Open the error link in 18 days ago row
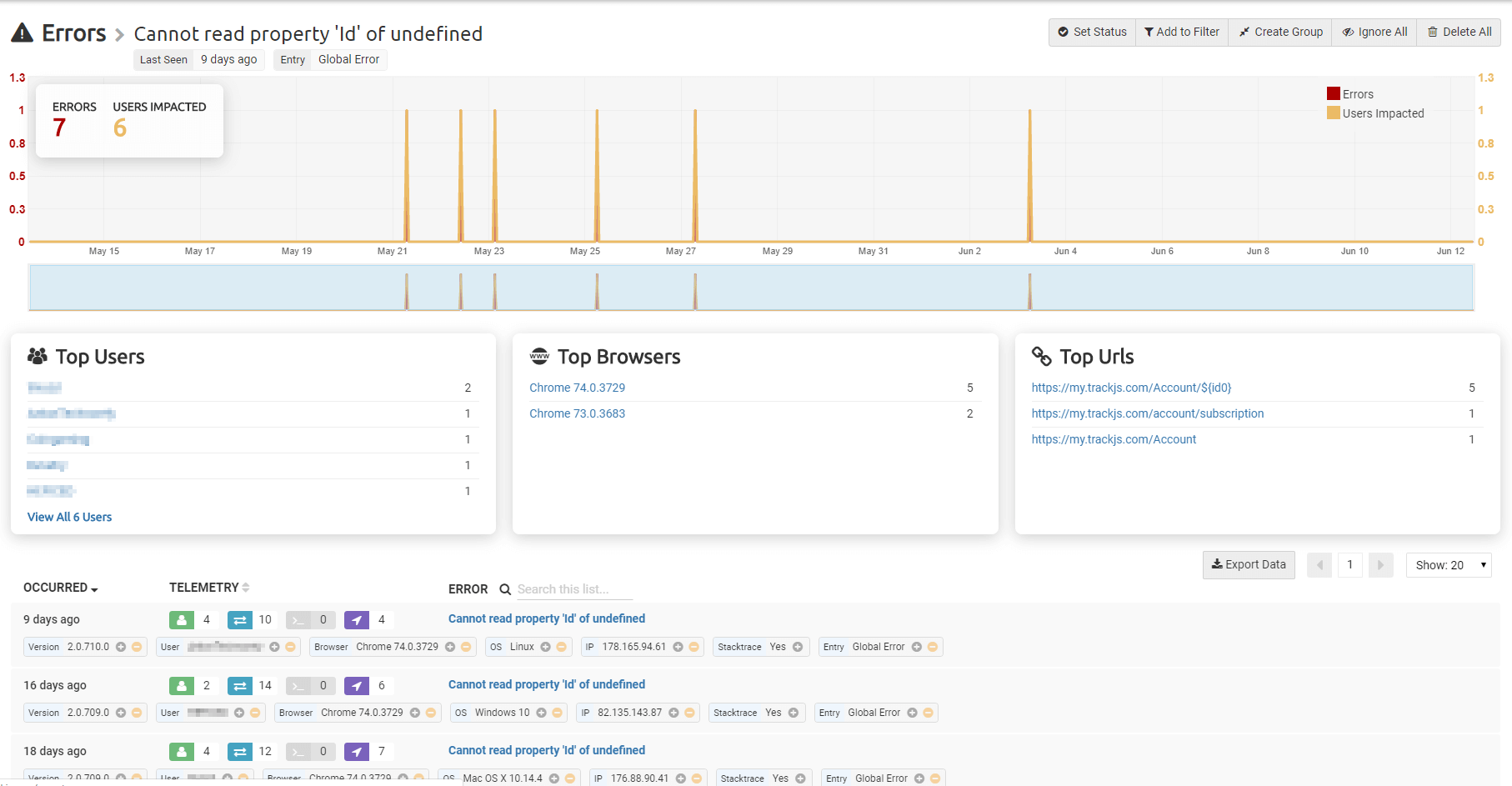The height and width of the screenshot is (786, 1512). [x=547, y=750]
